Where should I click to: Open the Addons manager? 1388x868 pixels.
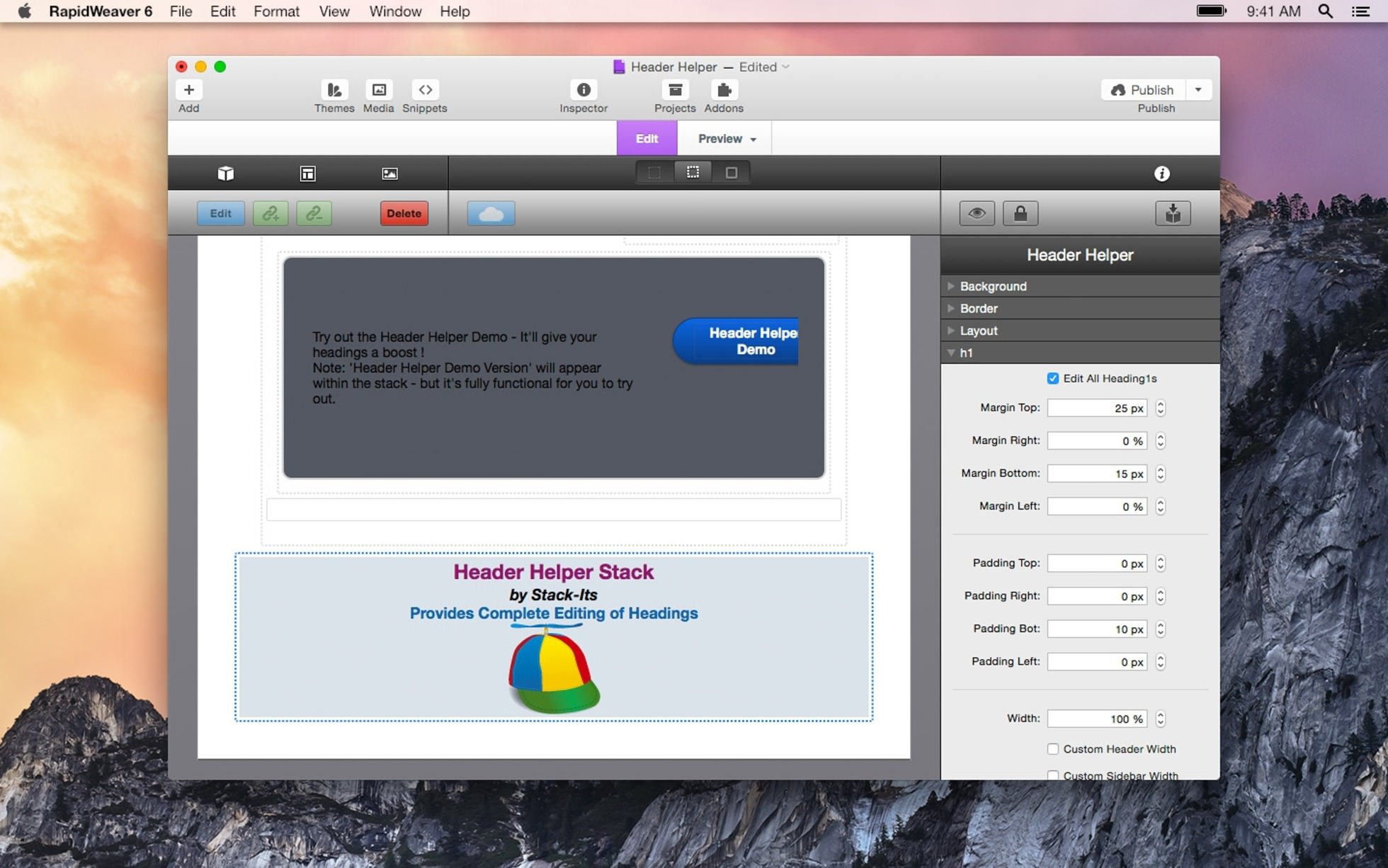724,90
